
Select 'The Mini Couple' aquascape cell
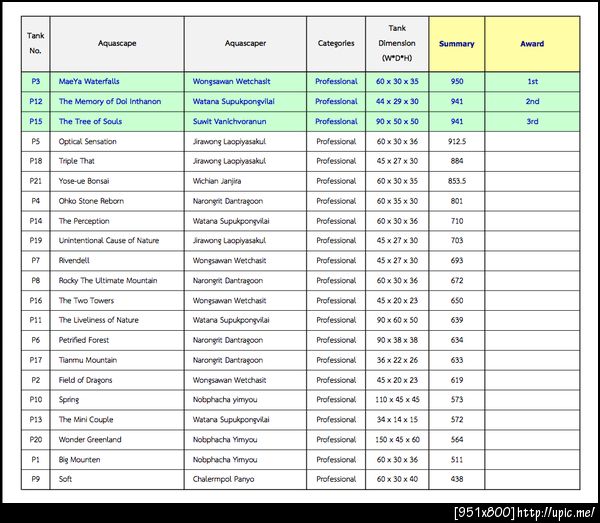click(x=117, y=420)
